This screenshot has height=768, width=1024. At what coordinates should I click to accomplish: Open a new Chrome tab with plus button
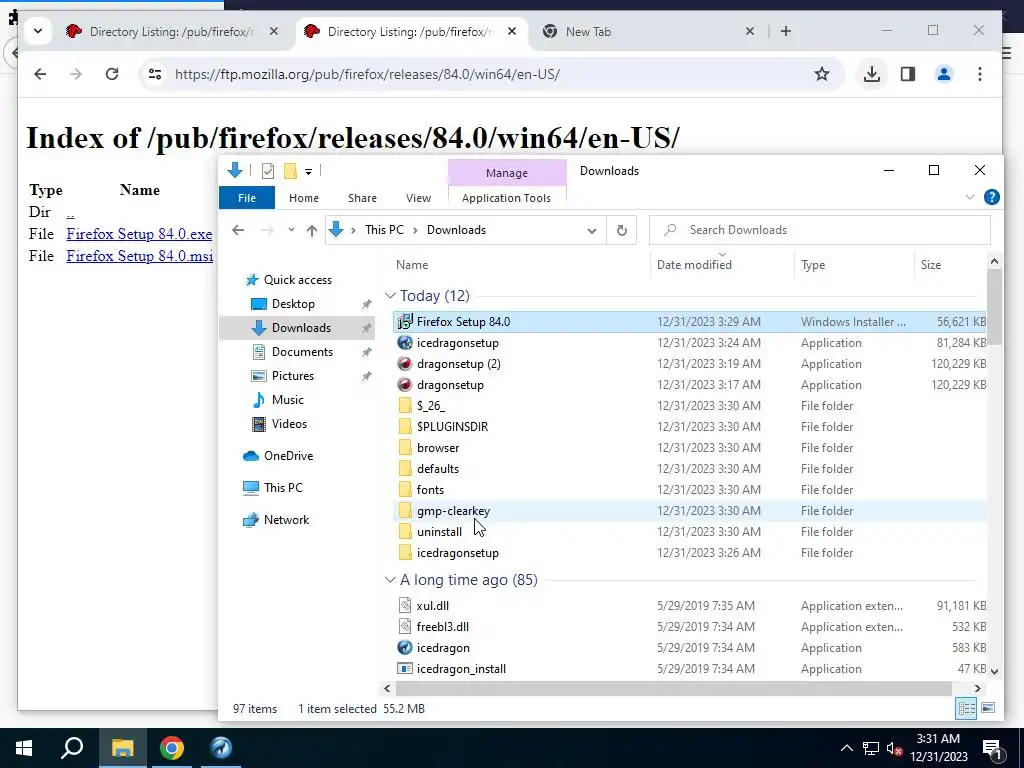tap(786, 31)
